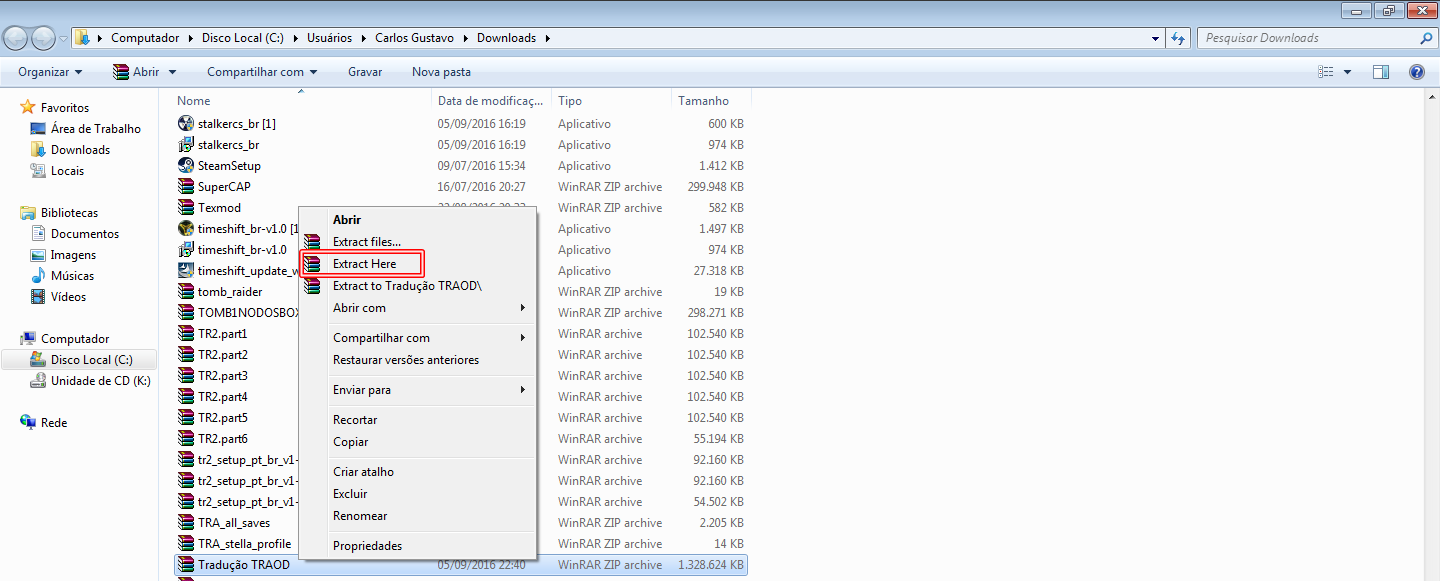Select the TRA_stella_profile file name
This screenshot has height=581, width=1440.
click(245, 543)
